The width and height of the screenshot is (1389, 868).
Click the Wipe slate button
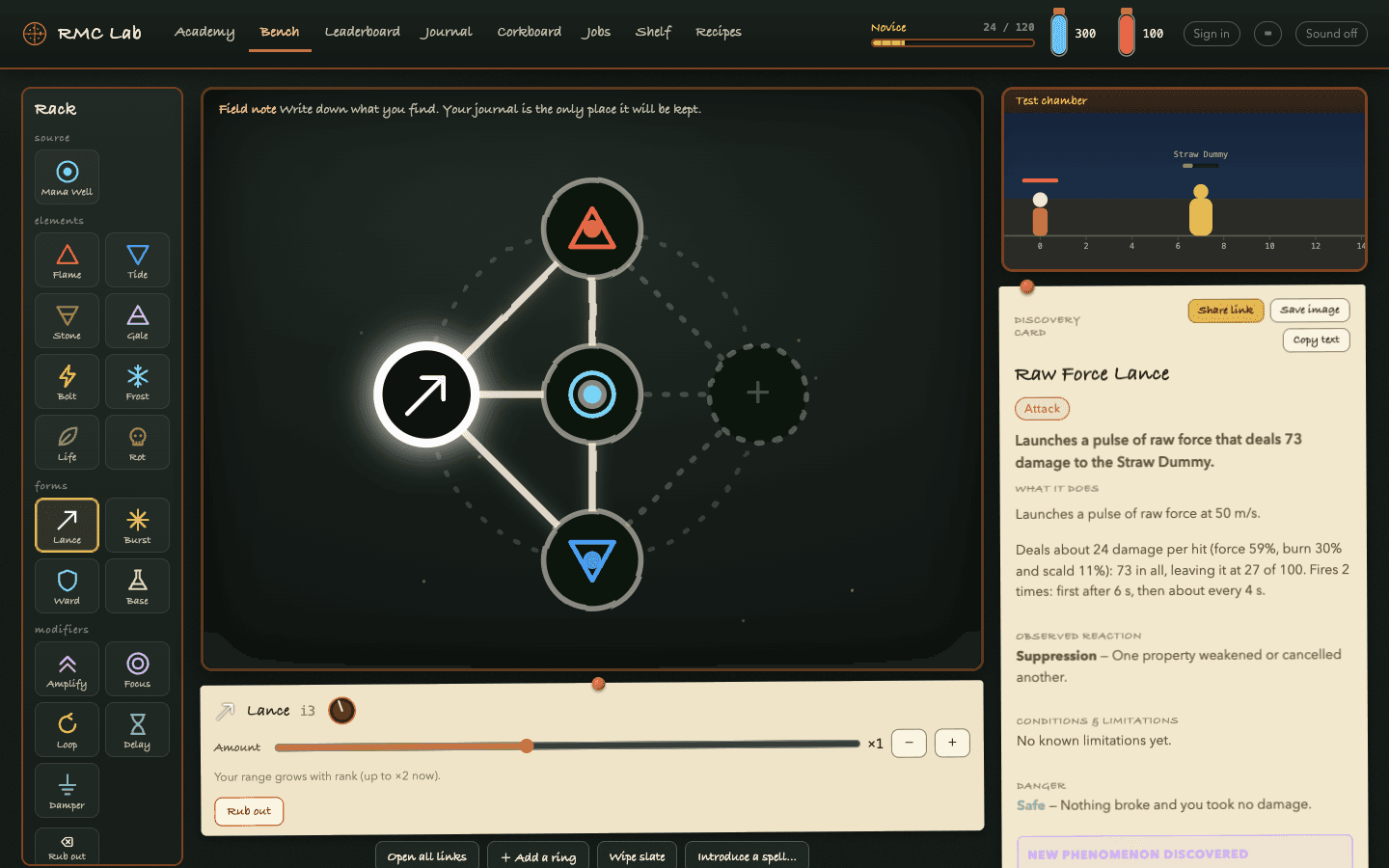638,856
